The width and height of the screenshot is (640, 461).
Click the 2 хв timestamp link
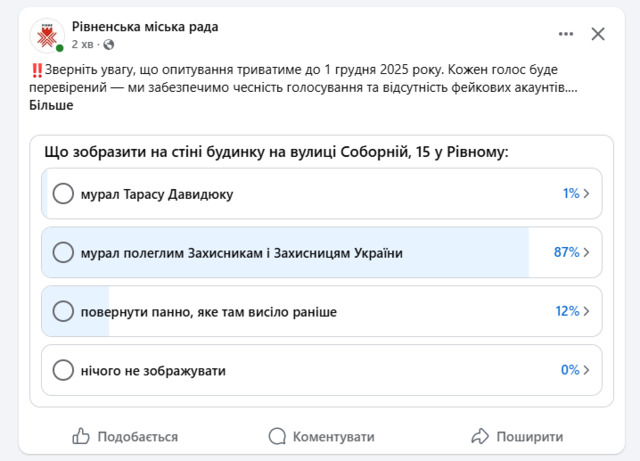tap(84, 45)
